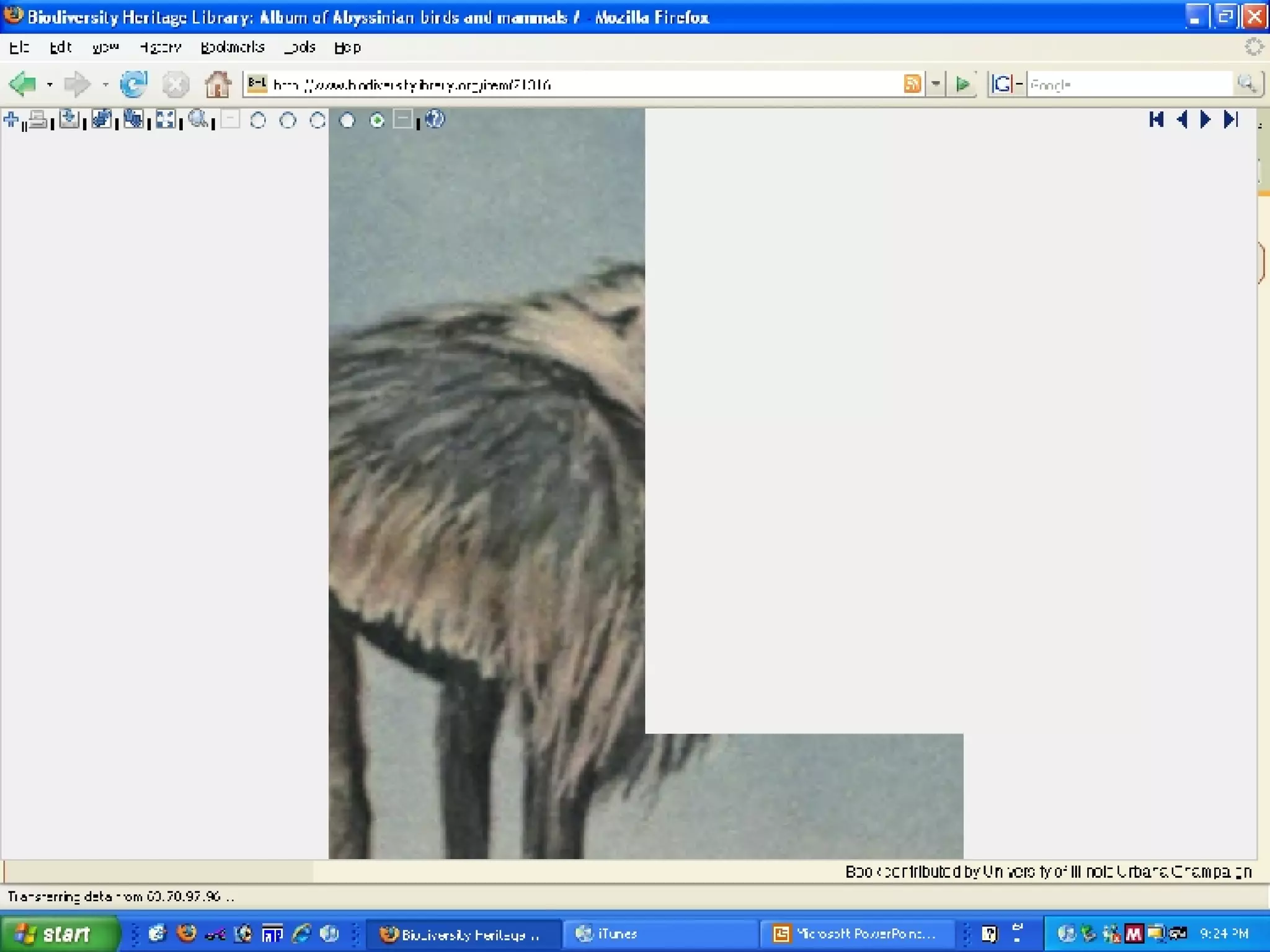The width and height of the screenshot is (1270, 952).
Task: Open the History menu
Action: coord(160,47)
